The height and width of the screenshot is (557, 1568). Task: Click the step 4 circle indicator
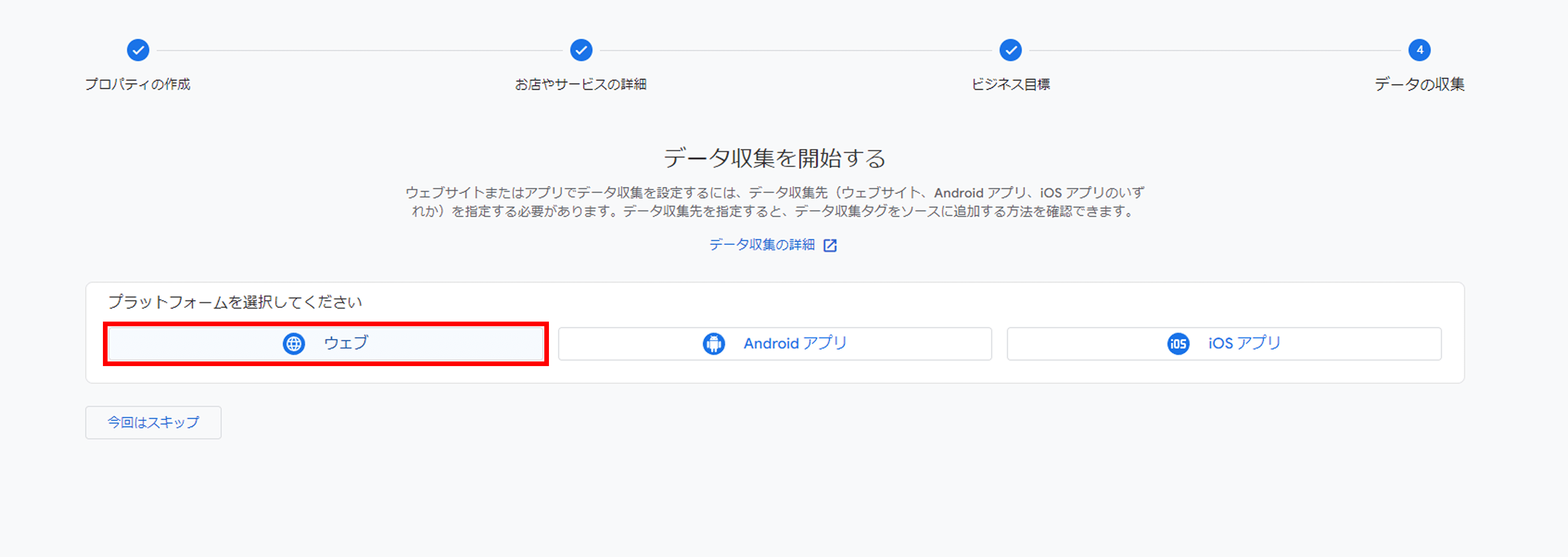pos(1420,50)
